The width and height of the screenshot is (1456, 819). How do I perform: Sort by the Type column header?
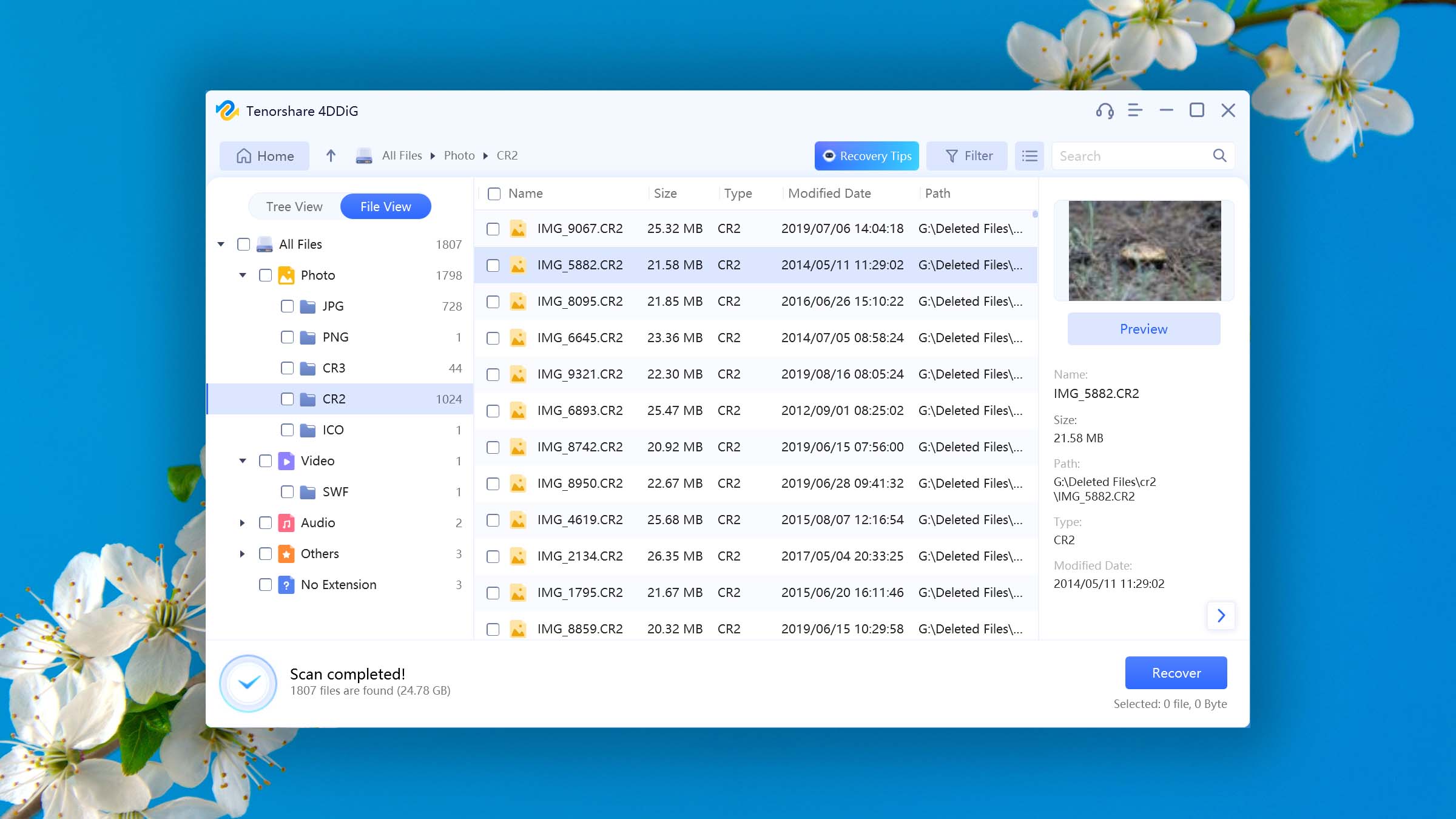click(x=738, y=194)
